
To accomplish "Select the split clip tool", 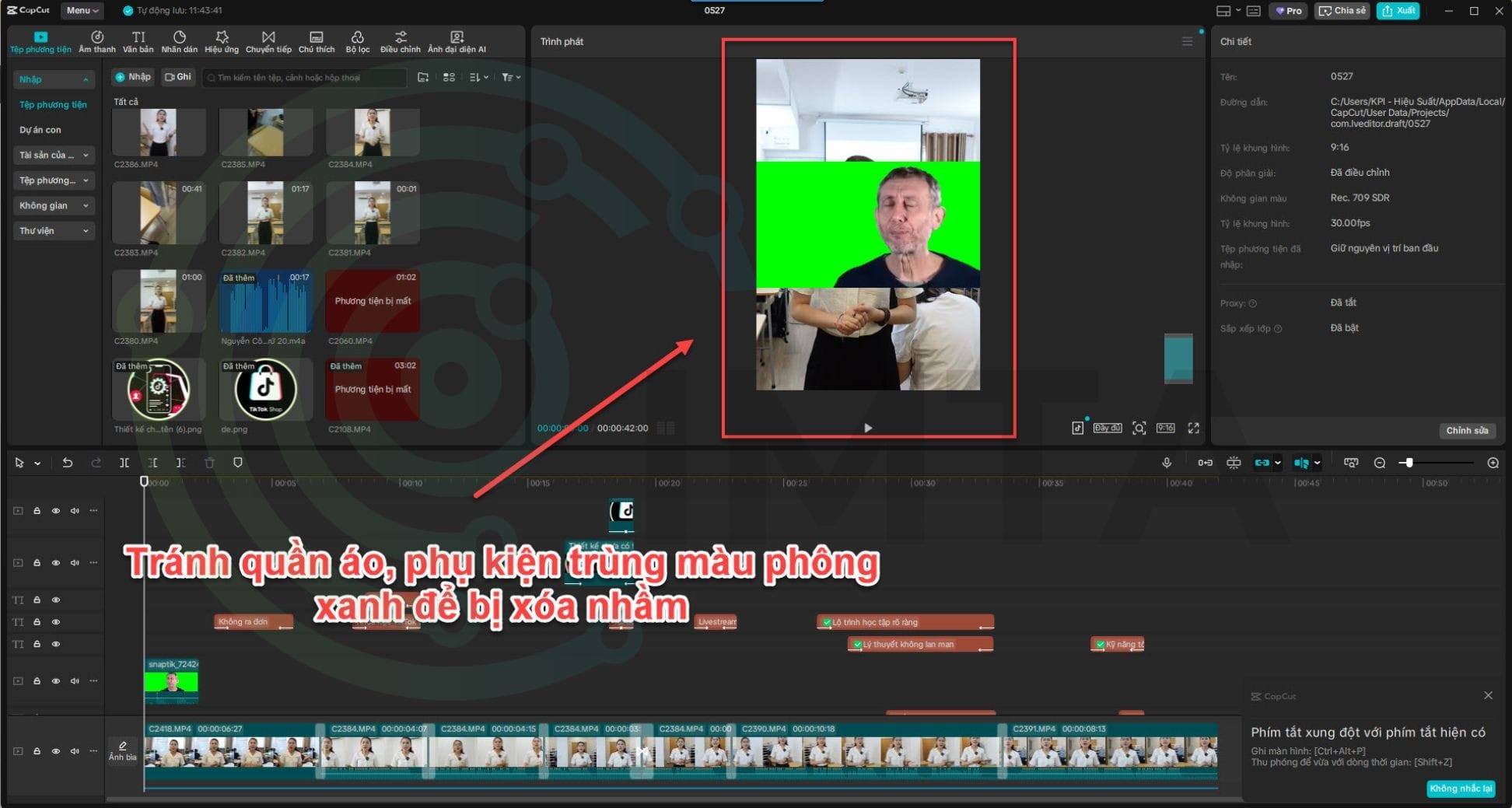I will (x=124, y=463).
